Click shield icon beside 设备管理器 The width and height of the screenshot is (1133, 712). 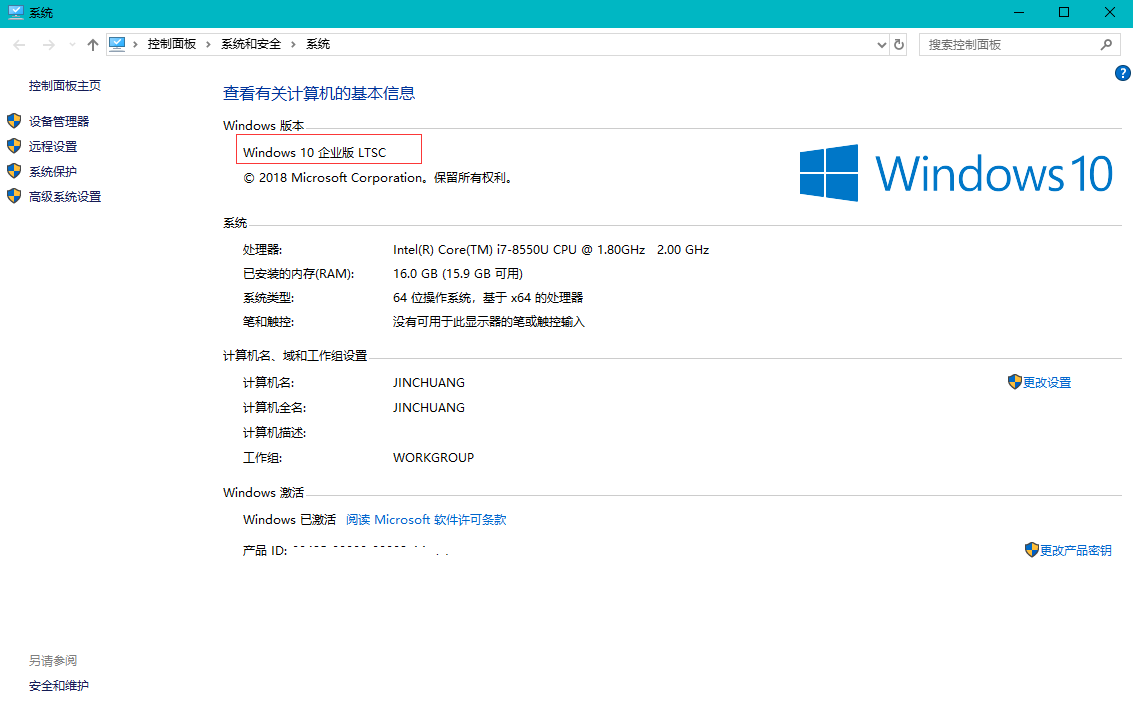(x=14, y=121)
